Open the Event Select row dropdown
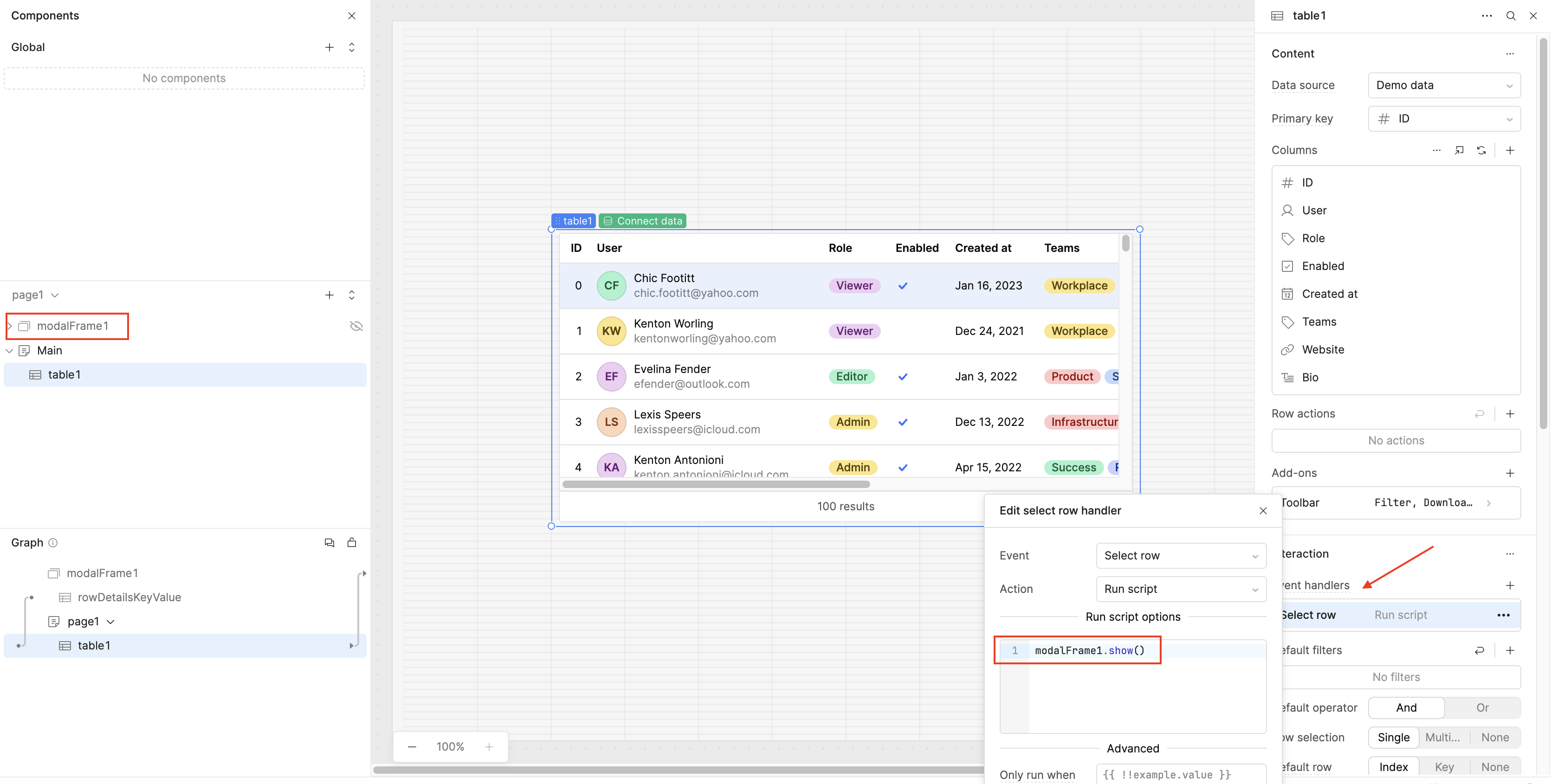This screenshot has width=1551, height=784. tap(1181, 556)
